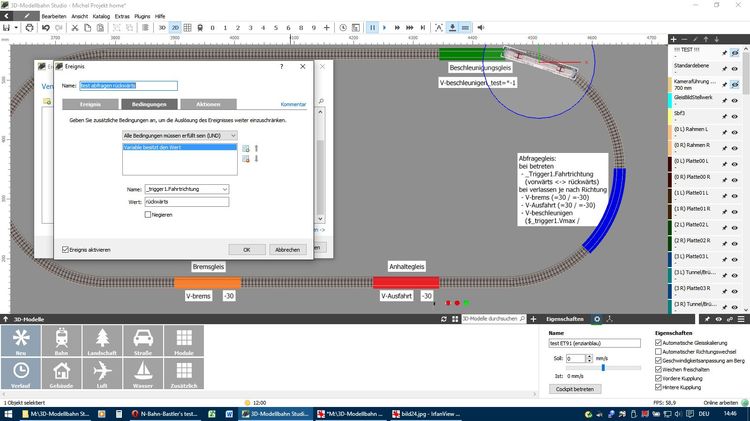The height and width of the screenshot is (421, 750).
Task: Click the help question mark in Ereignis dialog
Action: click(x=281, y=66)
